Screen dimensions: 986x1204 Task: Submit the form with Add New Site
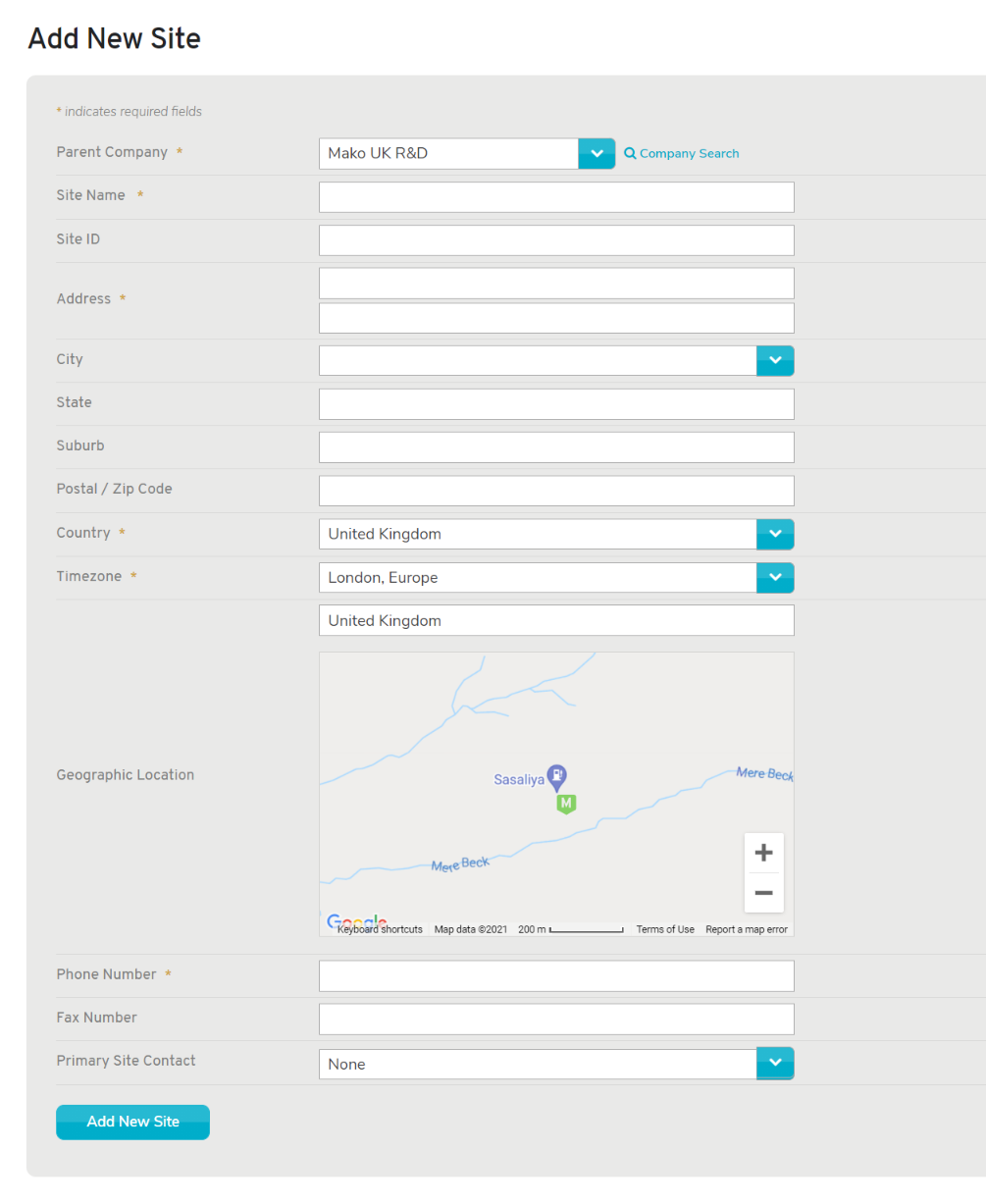point(132,1122)
